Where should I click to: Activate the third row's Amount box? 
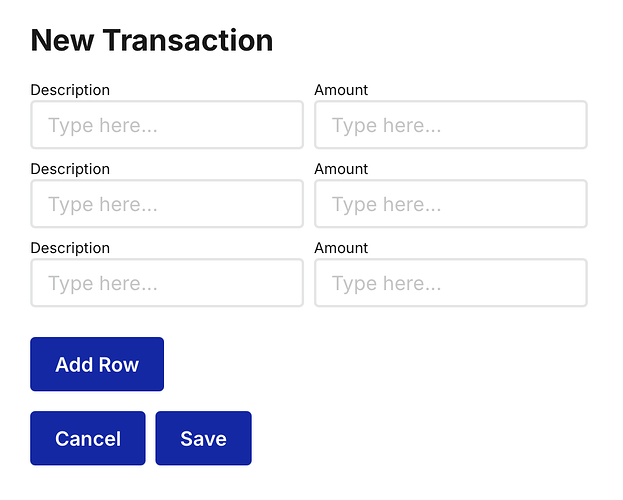coord(450,283)
